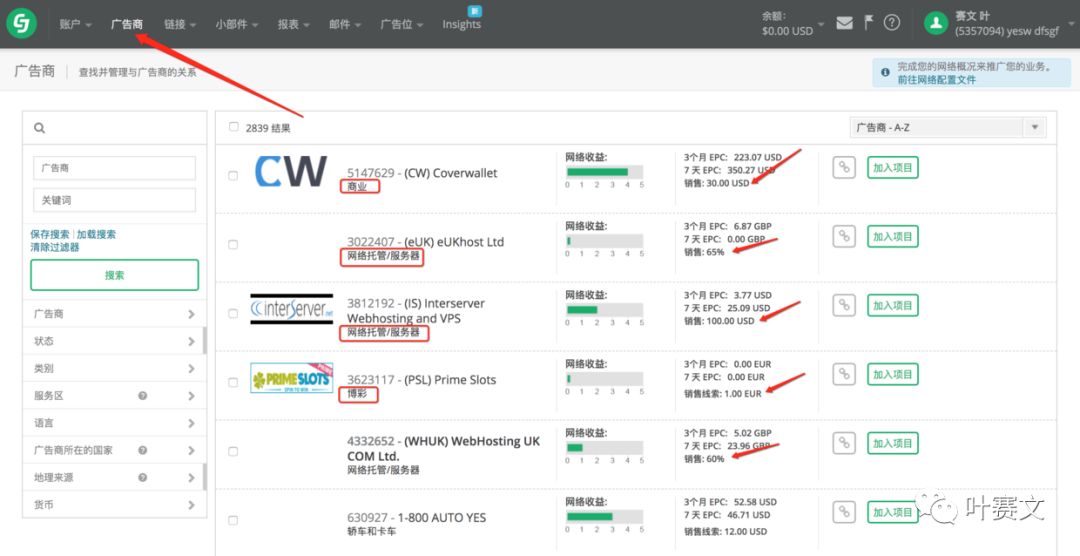This screenshot has width=1080, height=556.
Task: Check the WebHosting UK row checkbox
Action: (233, 451)
